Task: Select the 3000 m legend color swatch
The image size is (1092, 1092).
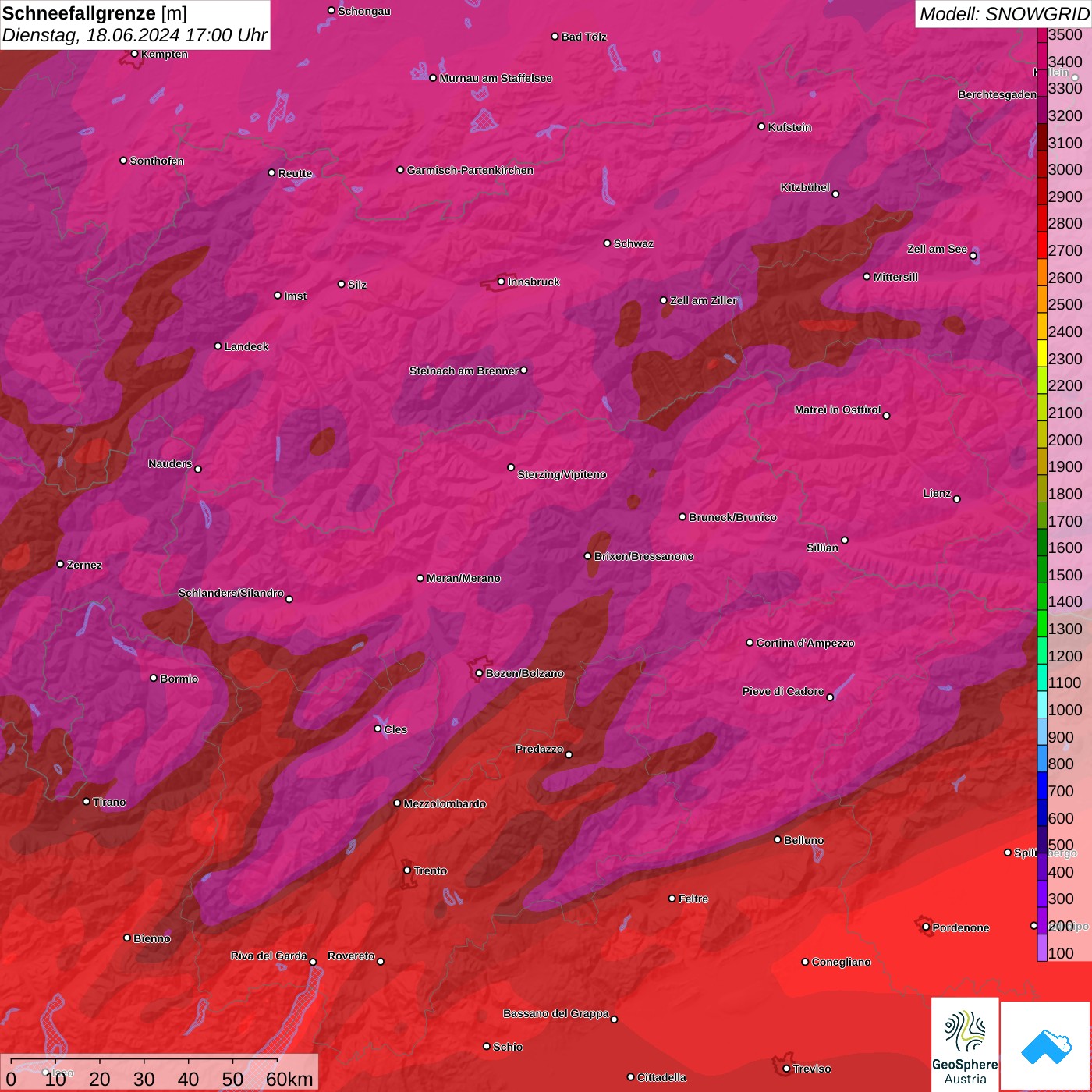Action: coord(1041,164)
